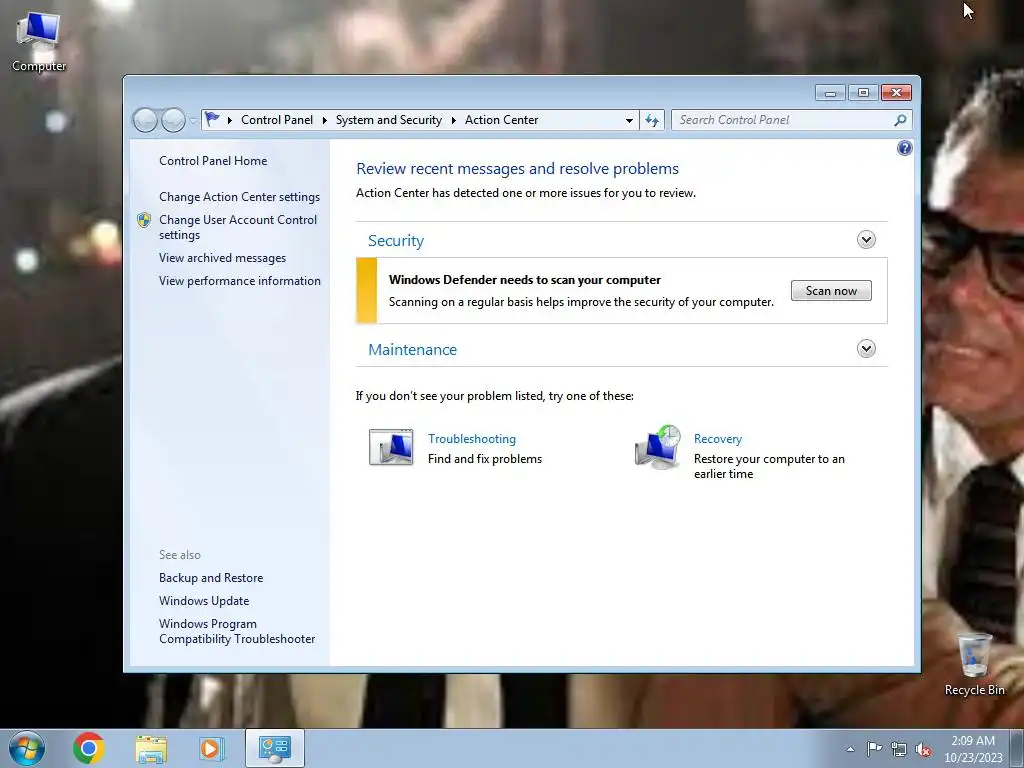
Task: Click the search magnifier icon
Action: pos(901,120)
